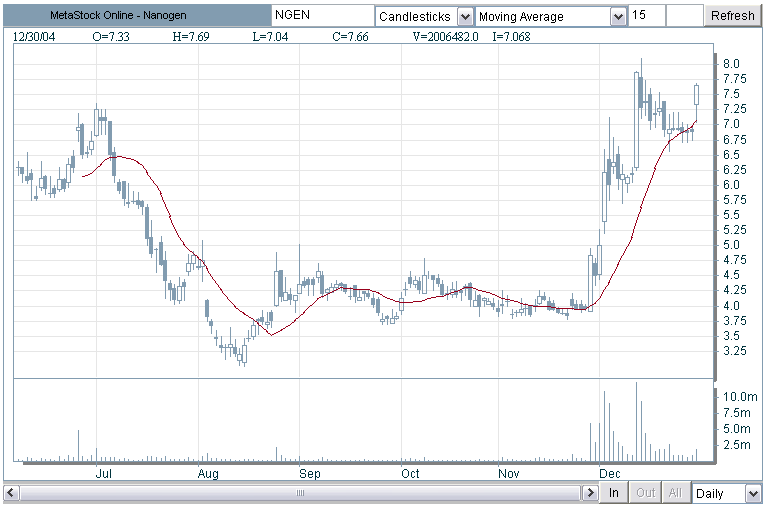The width and height of the screenshot is (768, 508).
Task: Click the C=7.66 close value
Action: pyautogui.click(x=350, y=37)
